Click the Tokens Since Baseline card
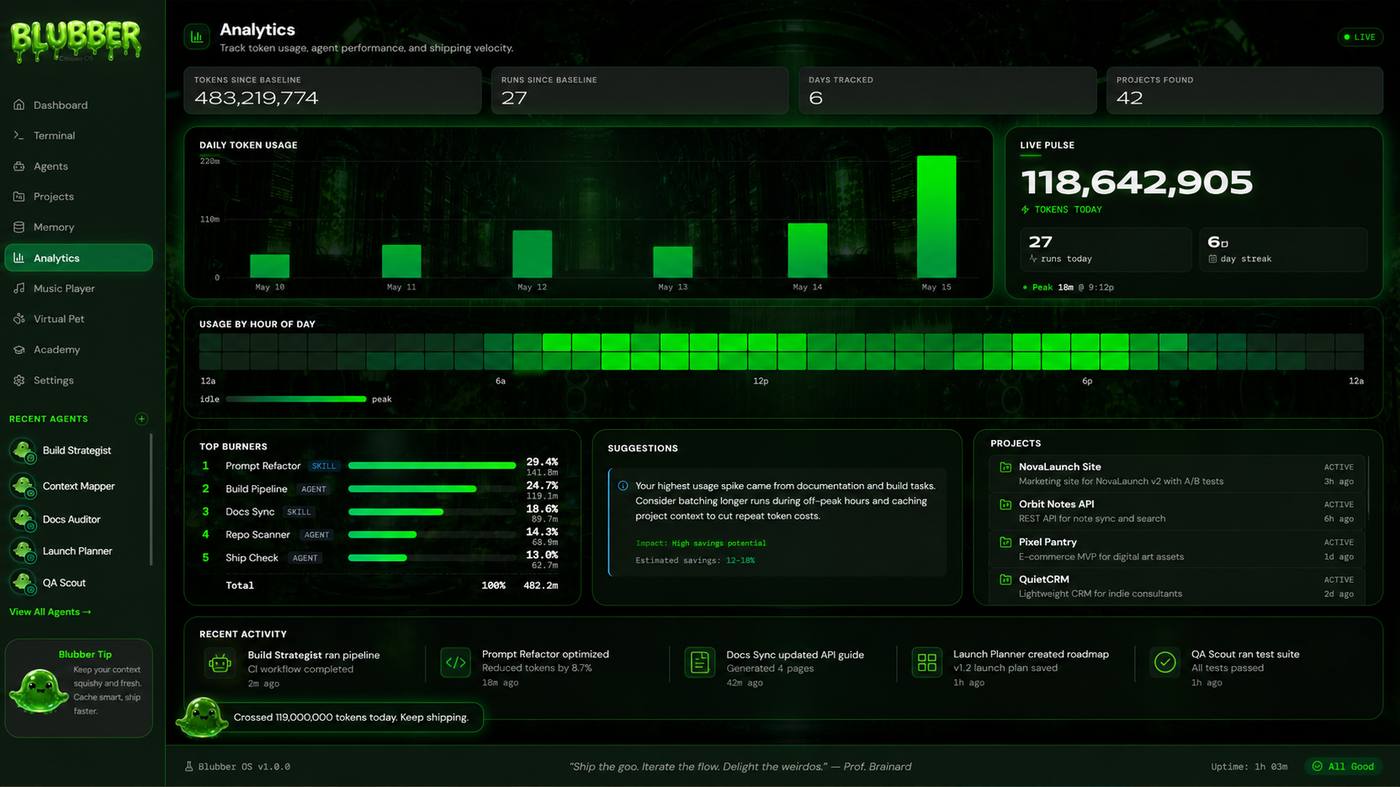 click(x=332, y=91)
